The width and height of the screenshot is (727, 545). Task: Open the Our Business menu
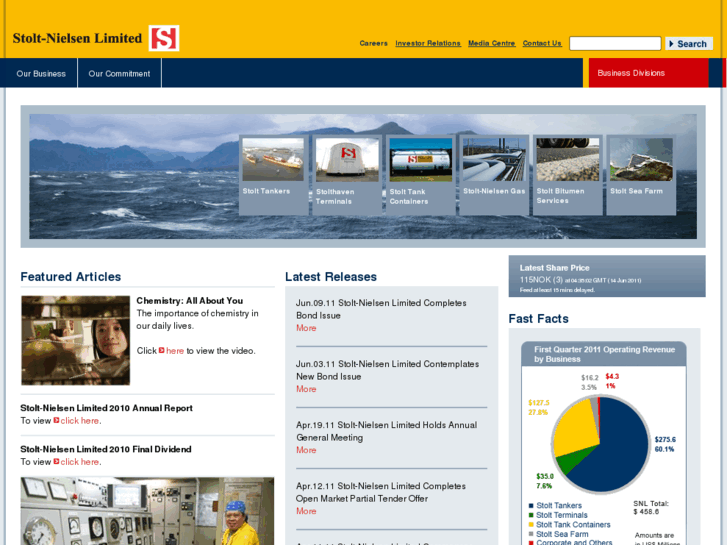[41, 73]
